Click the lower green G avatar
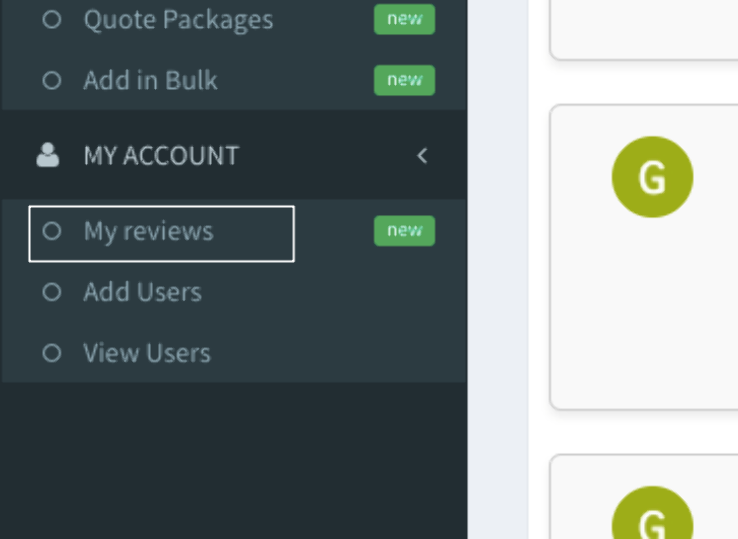The height and width of the screenshot is (539, 738). [x=652, y=513]
